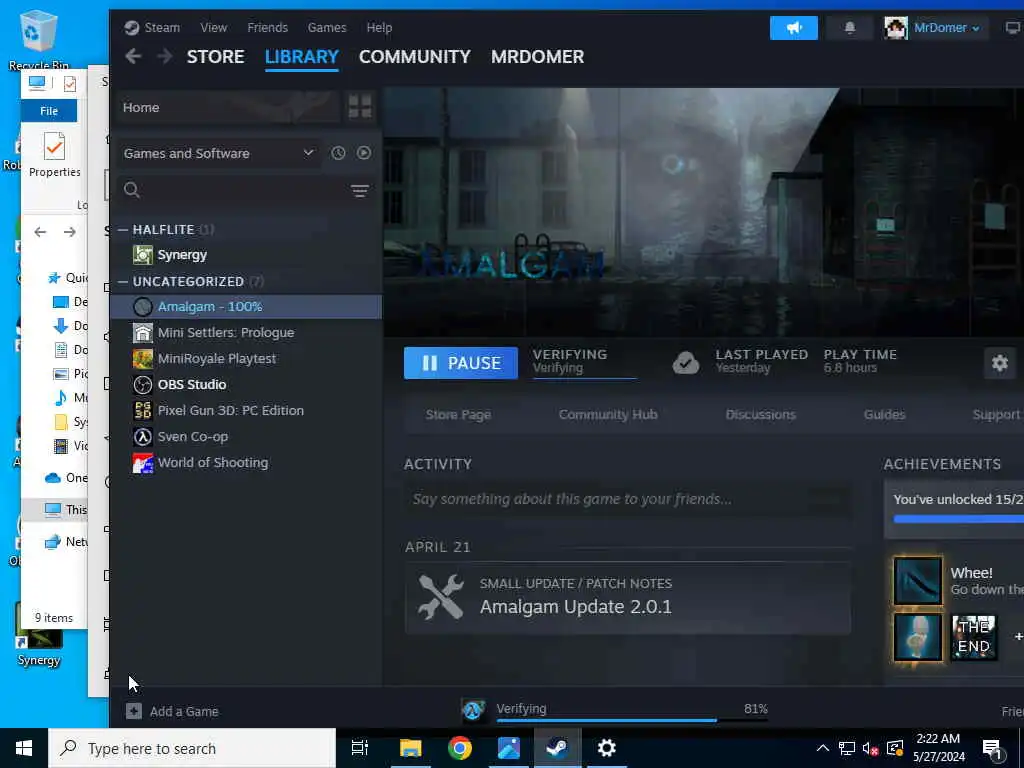Click the taskbar search box

(x=192, y=748)
